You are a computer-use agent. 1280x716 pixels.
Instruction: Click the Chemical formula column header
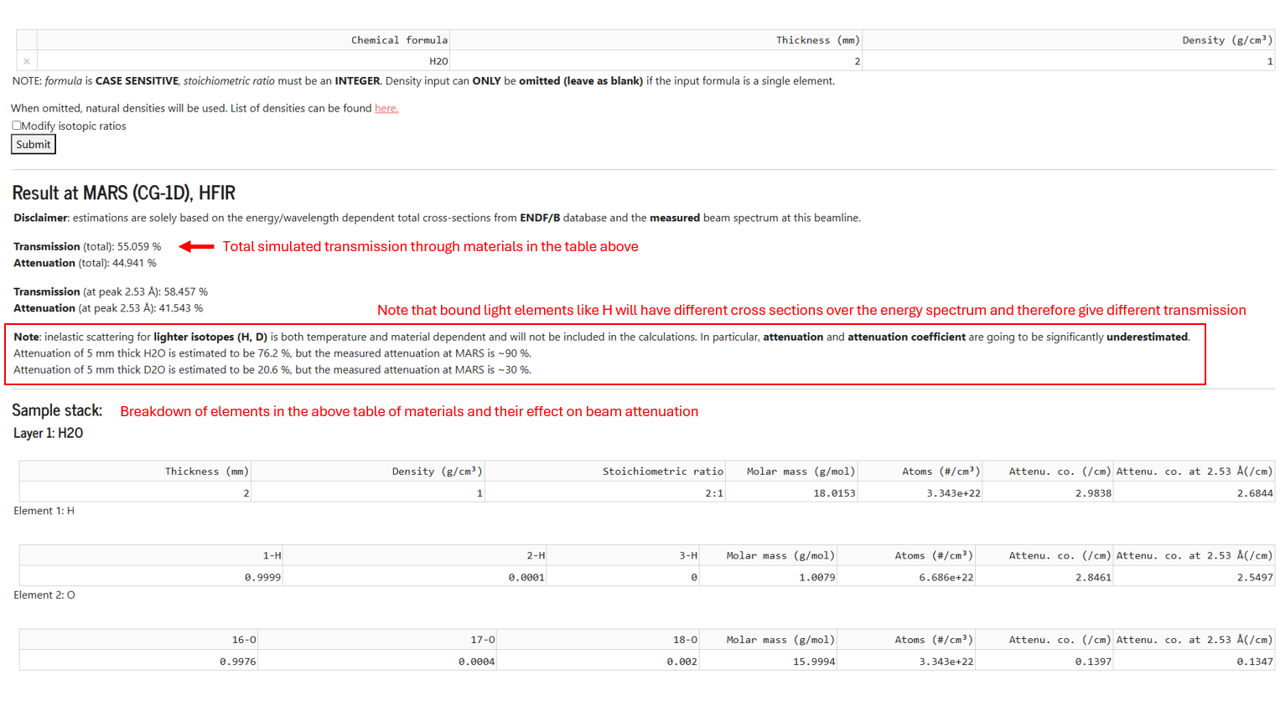click(243, 40)
